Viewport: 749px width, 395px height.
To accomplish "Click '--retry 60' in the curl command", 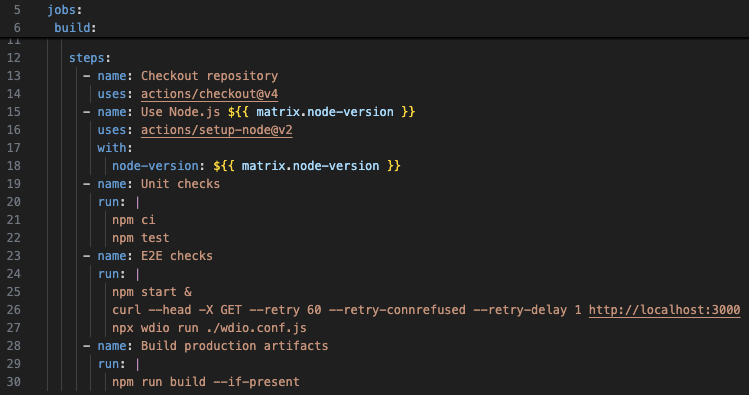I will (285, 310).
